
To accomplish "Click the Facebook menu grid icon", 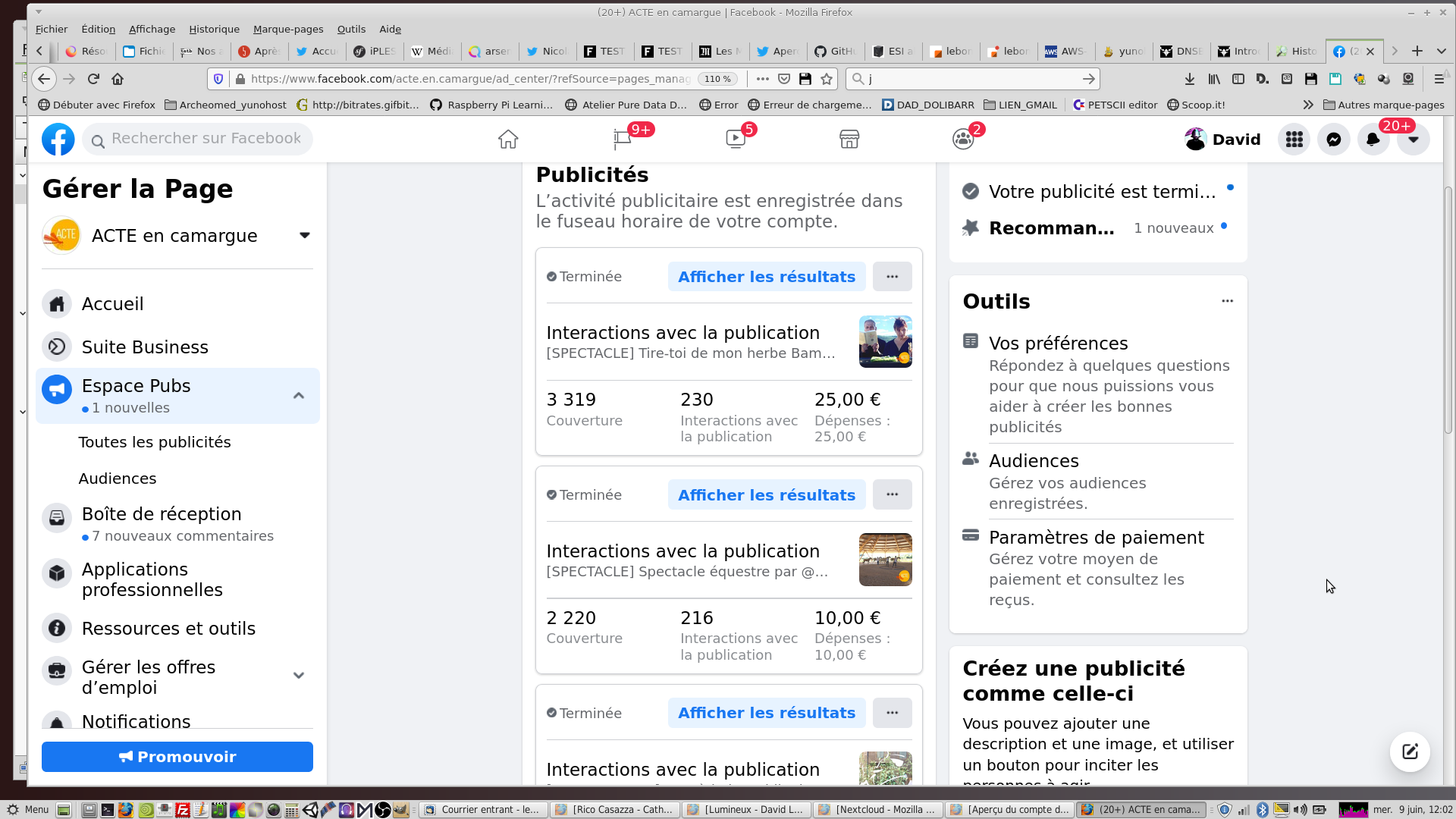I will (x=1294, y=140).
